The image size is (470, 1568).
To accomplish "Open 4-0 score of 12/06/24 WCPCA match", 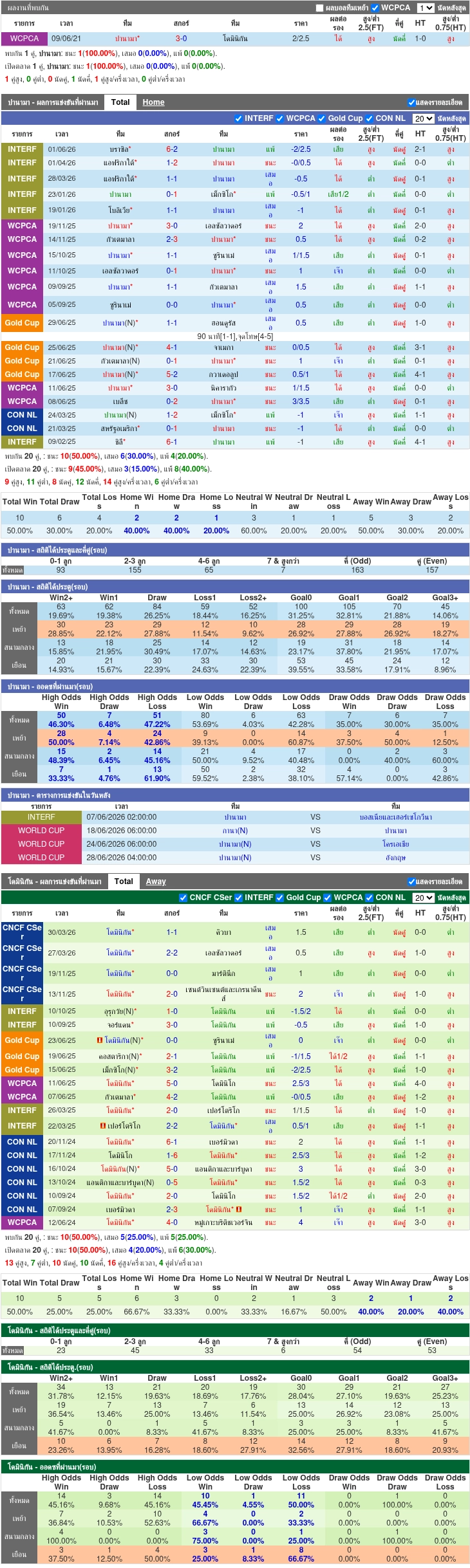I will (x=172, y=1222).
